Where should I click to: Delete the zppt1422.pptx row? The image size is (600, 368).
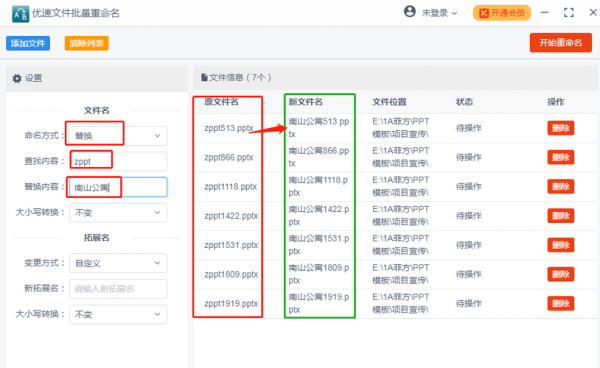[561, 216]
